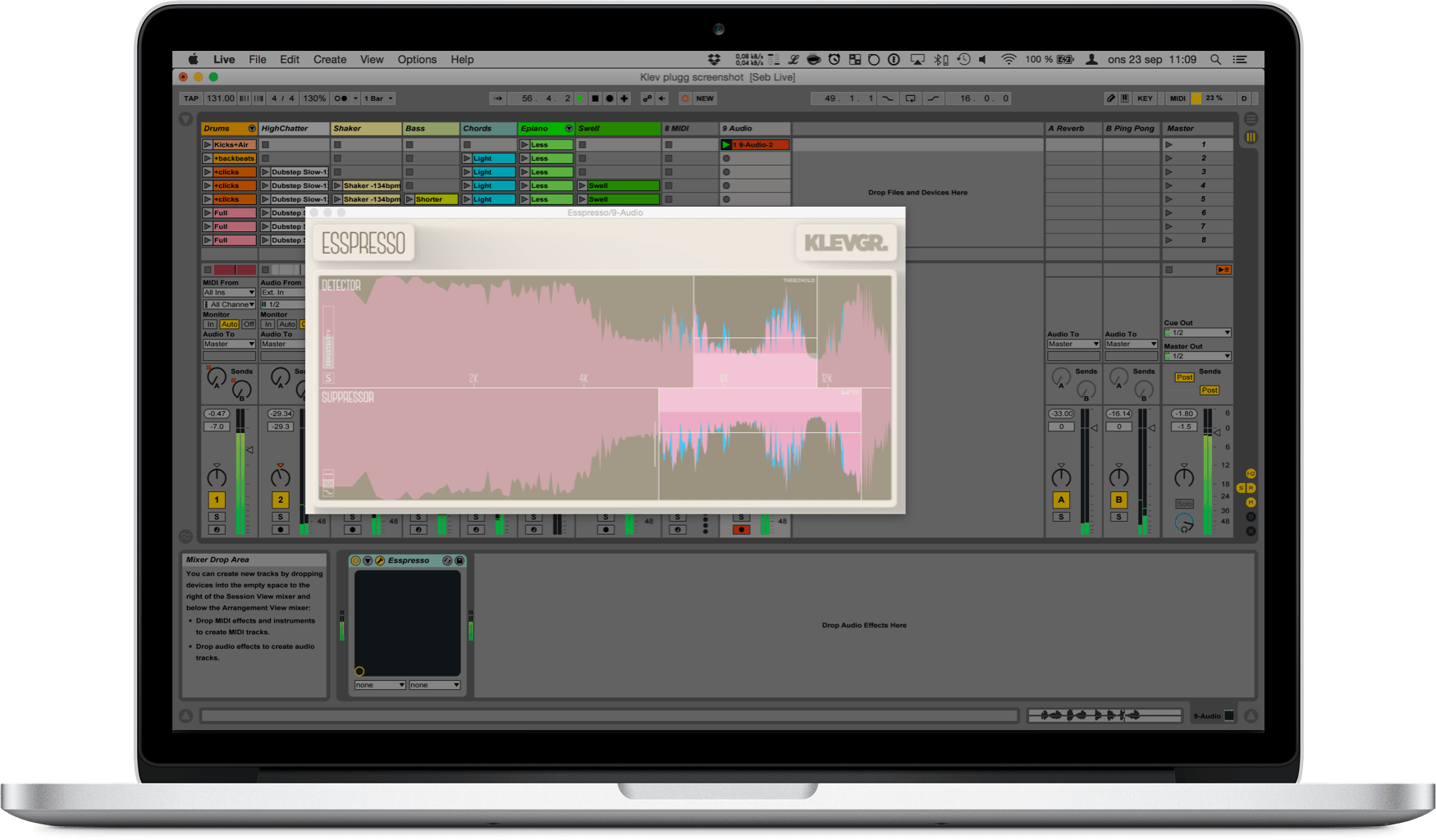
Task: Open the Options menu
Action: 417,60
